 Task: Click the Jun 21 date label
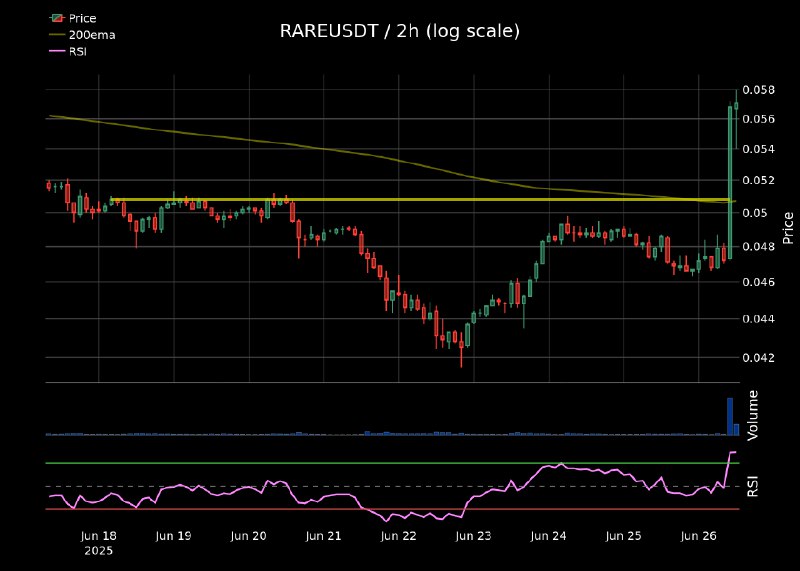pyautogui.click(x=323, y=536)
